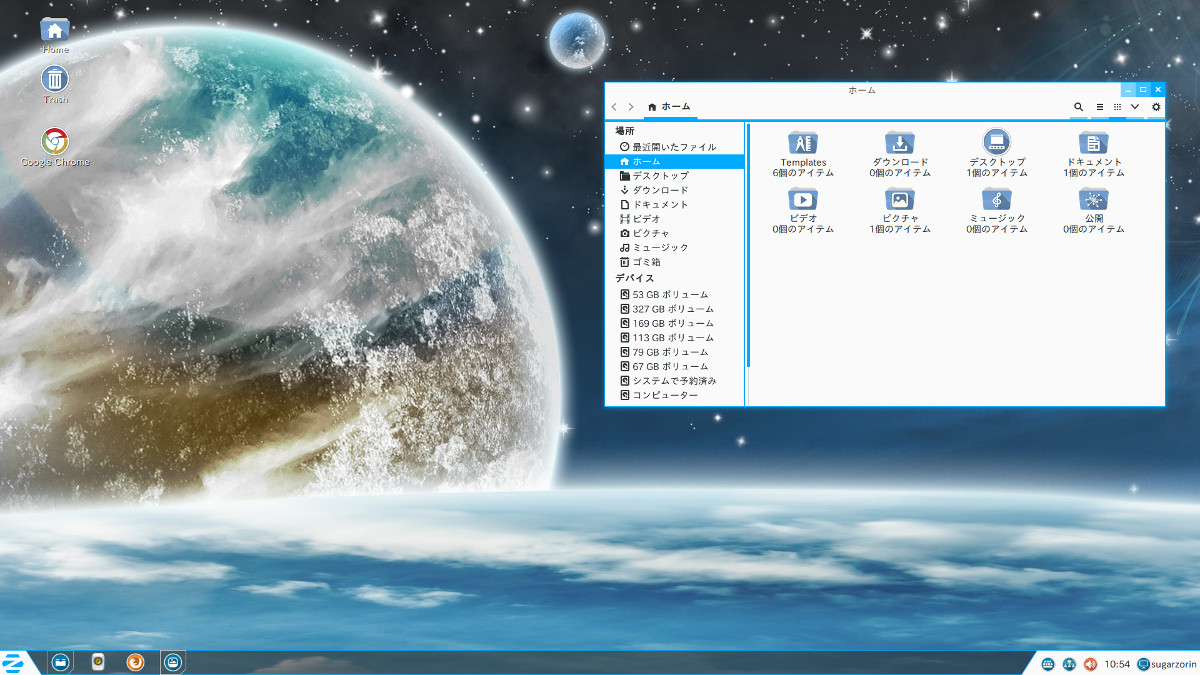Mount the 79 GB ボリューム

click(x=675, y=352)
